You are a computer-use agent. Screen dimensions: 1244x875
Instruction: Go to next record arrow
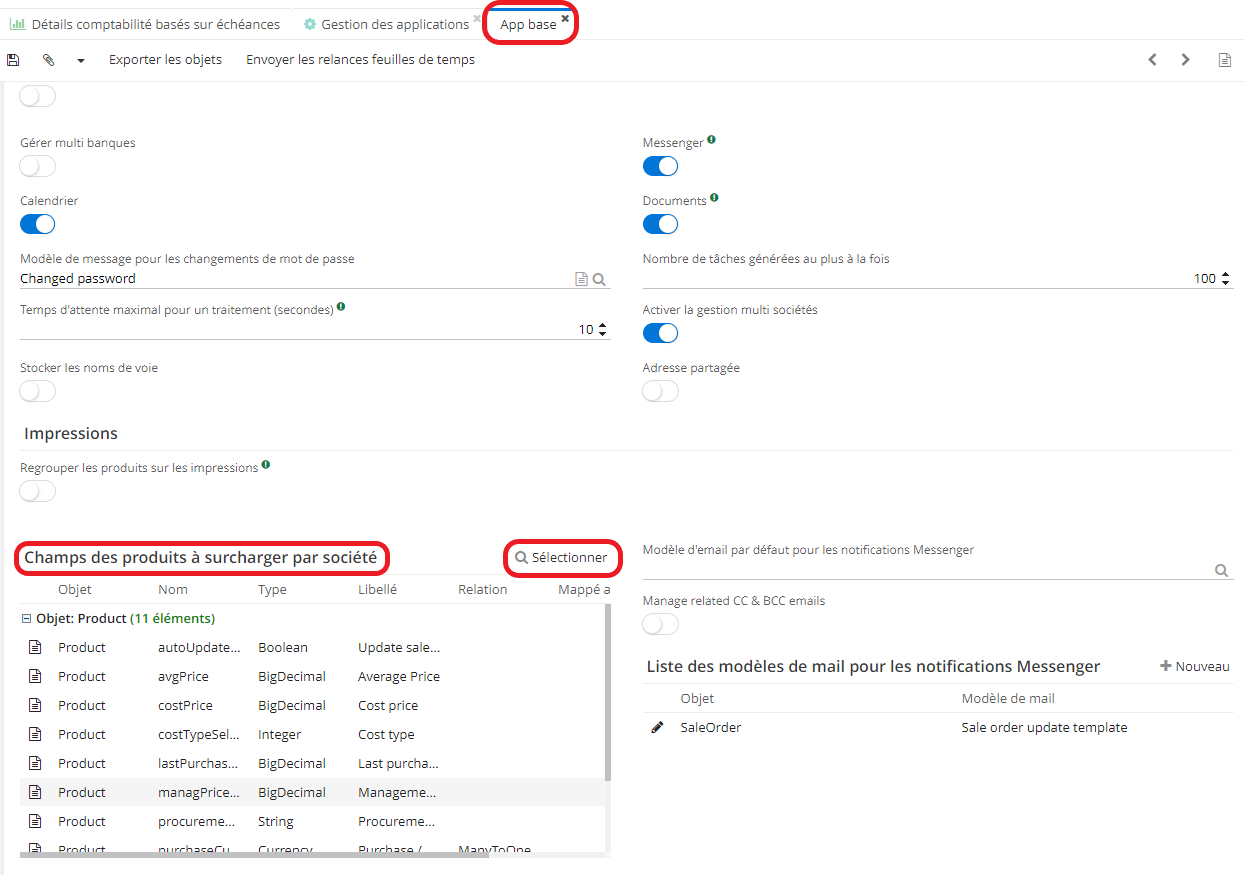click(1186, 60)
